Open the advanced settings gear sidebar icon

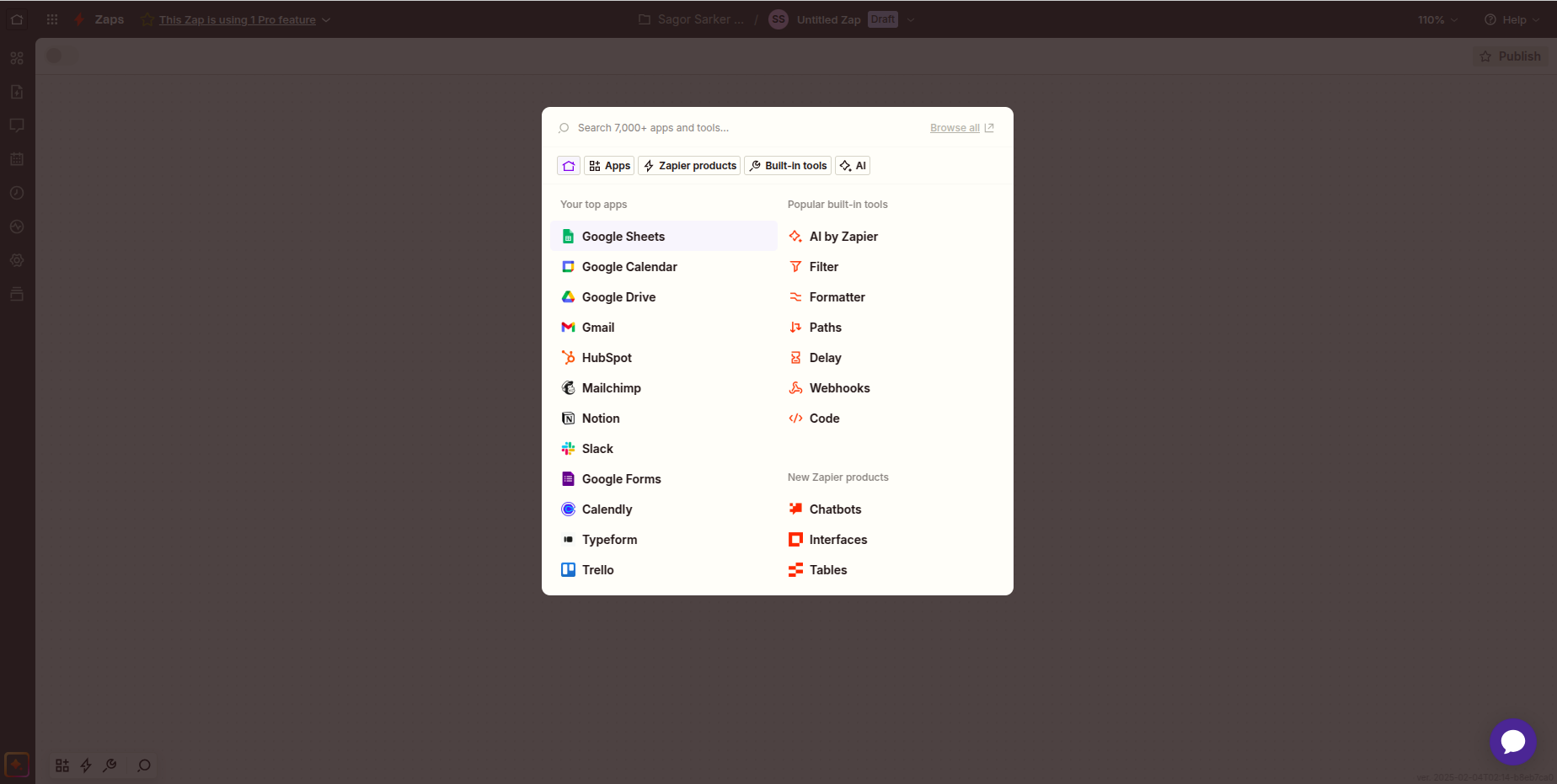(x=17, y=260)
